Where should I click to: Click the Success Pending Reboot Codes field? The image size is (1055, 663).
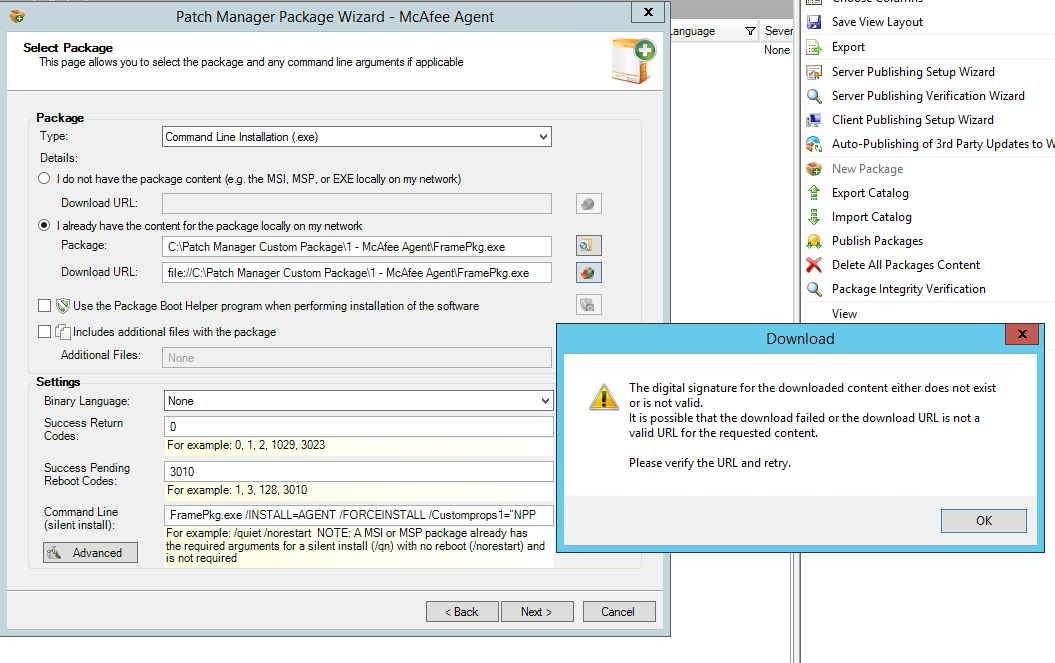point(359,471)
